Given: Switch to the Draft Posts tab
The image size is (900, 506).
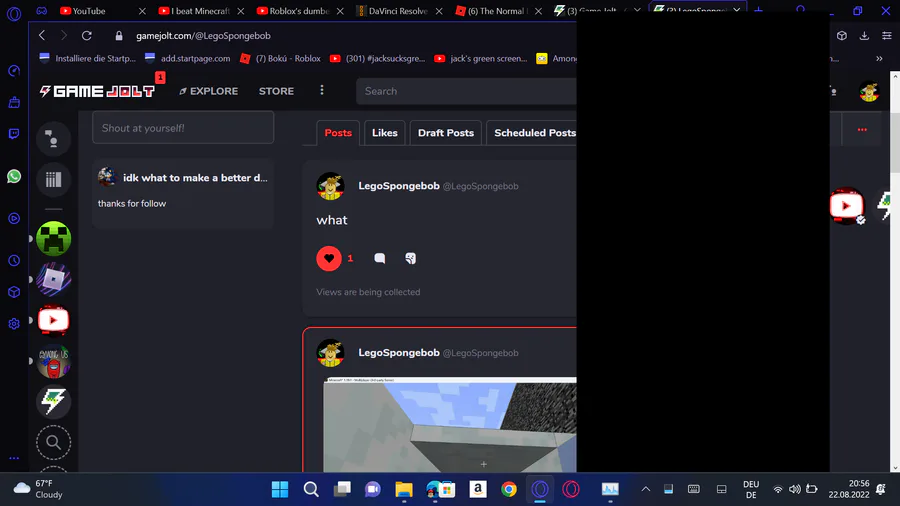Looking at the screenshot, I should [446, 133].
